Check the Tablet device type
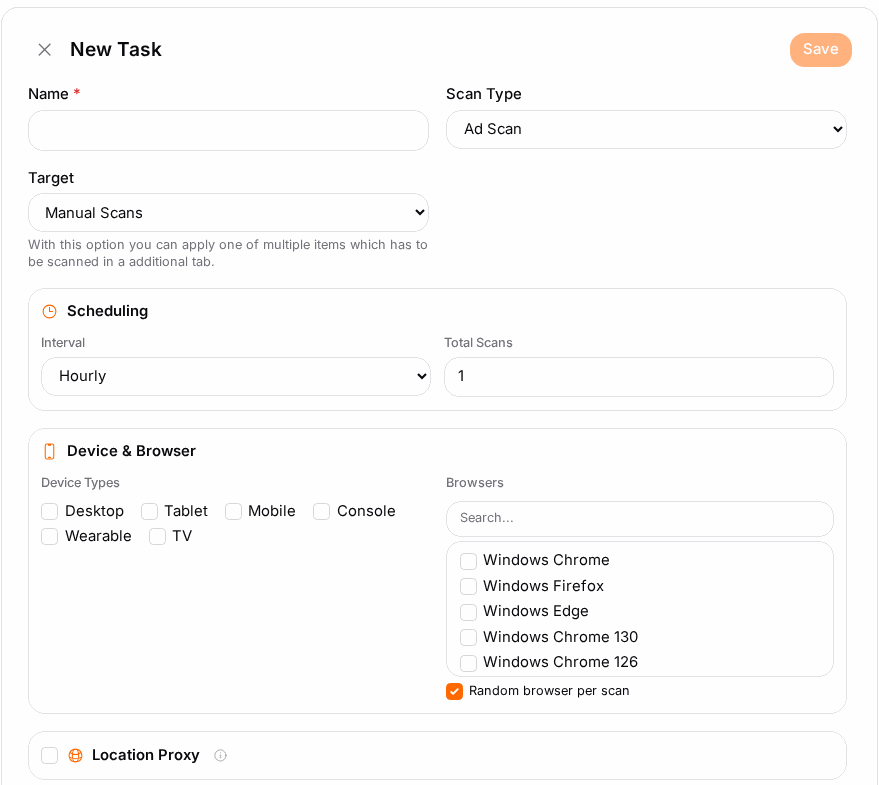 149,511
